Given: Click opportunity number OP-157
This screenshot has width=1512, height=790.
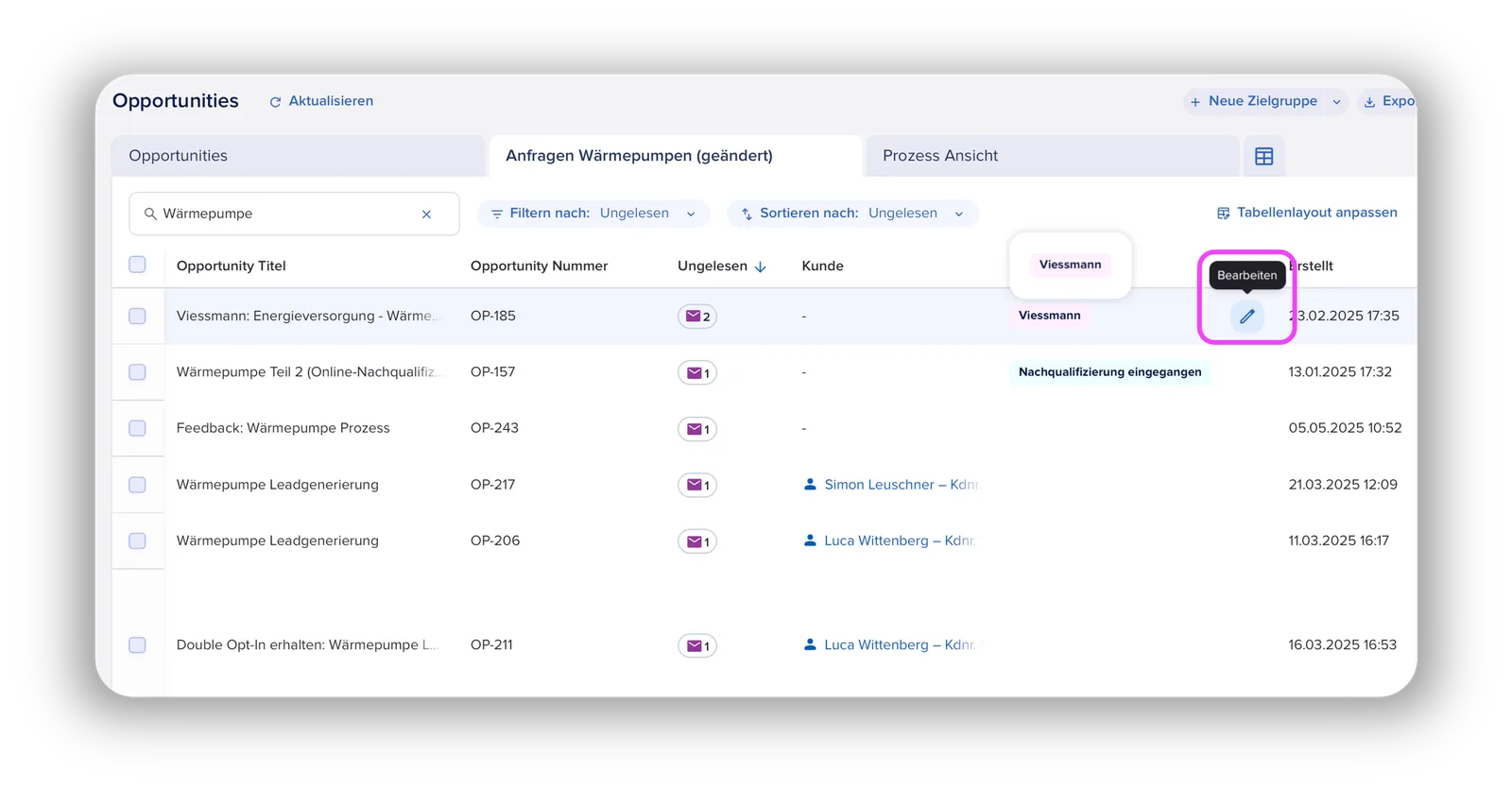Looking at the screenshot, I should [x=492, y=372].
